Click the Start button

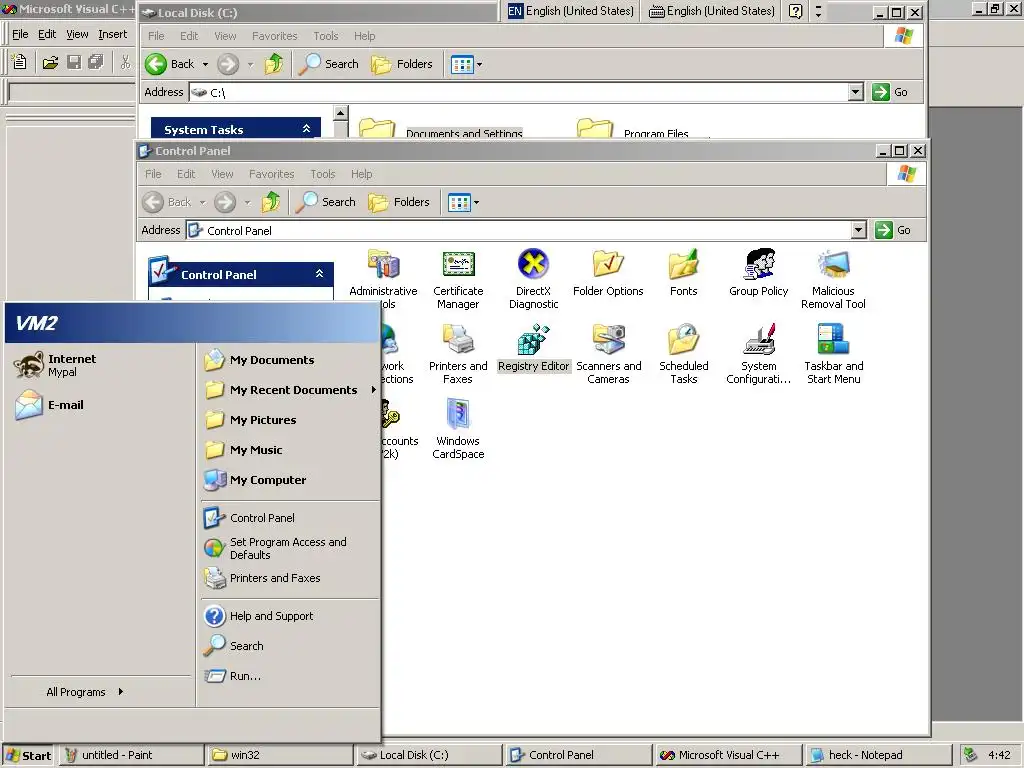(x=28, y=756)
